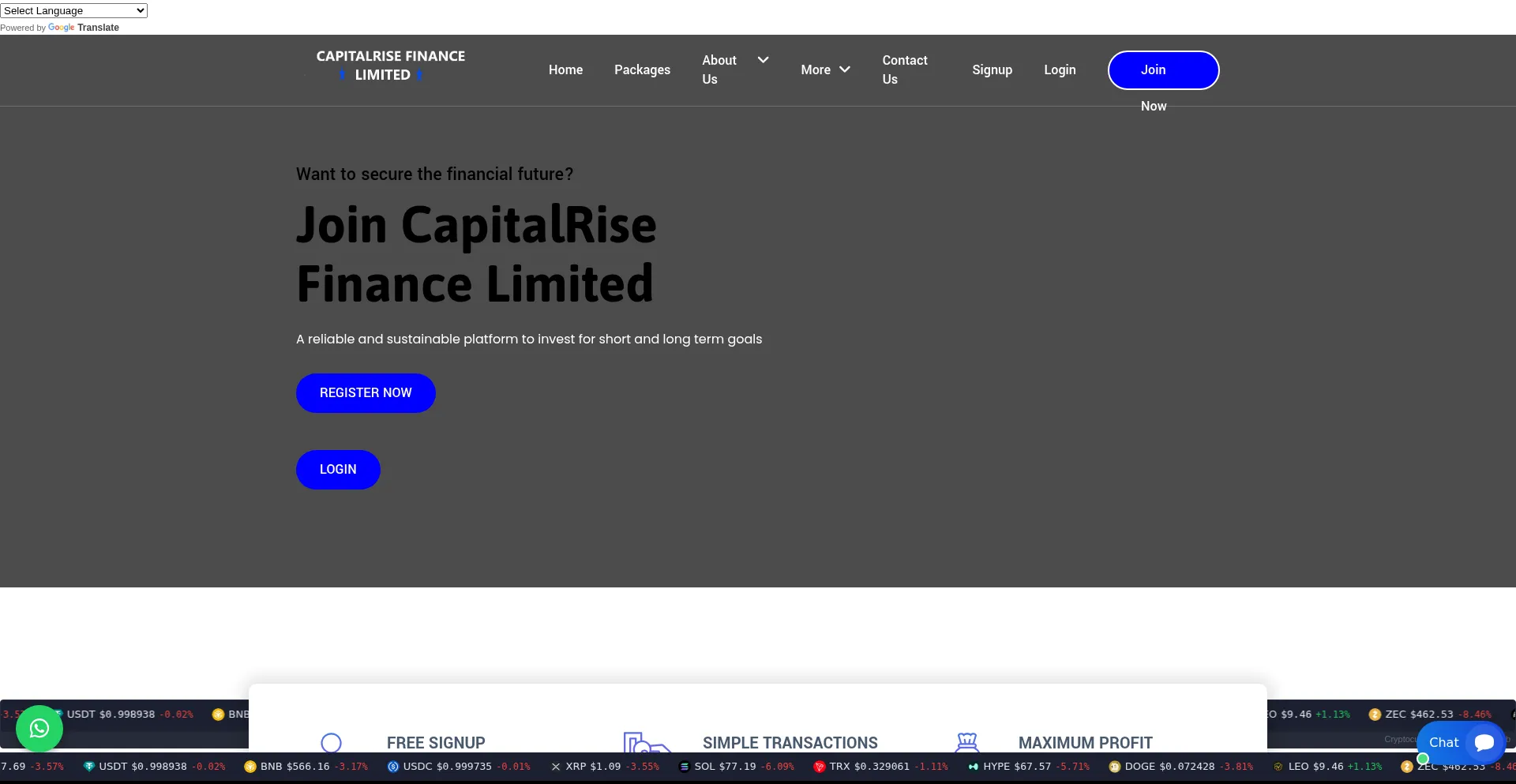The height and width of the screenshot is (784, 1516).
Task: Click USDC $0.999735 price in ticker
Action: [x=448, y=766]
